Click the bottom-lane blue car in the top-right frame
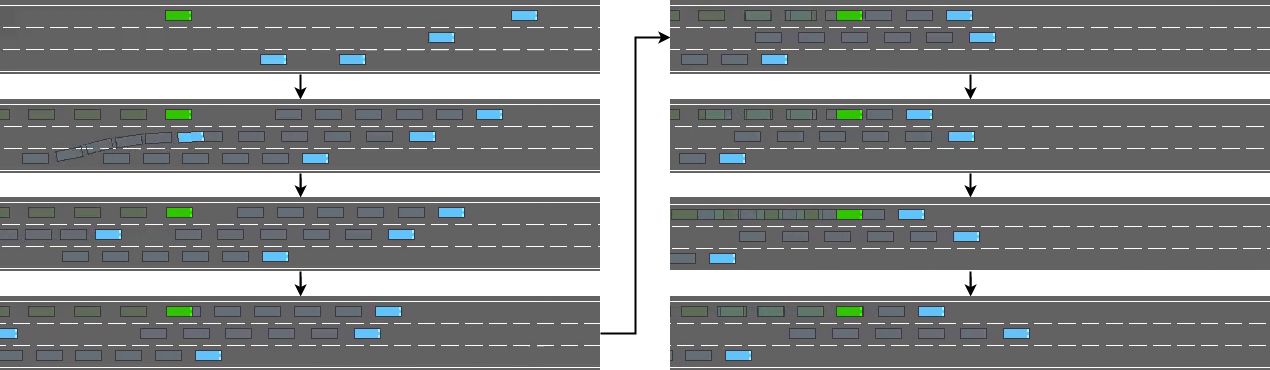 (x=774, y=60)
